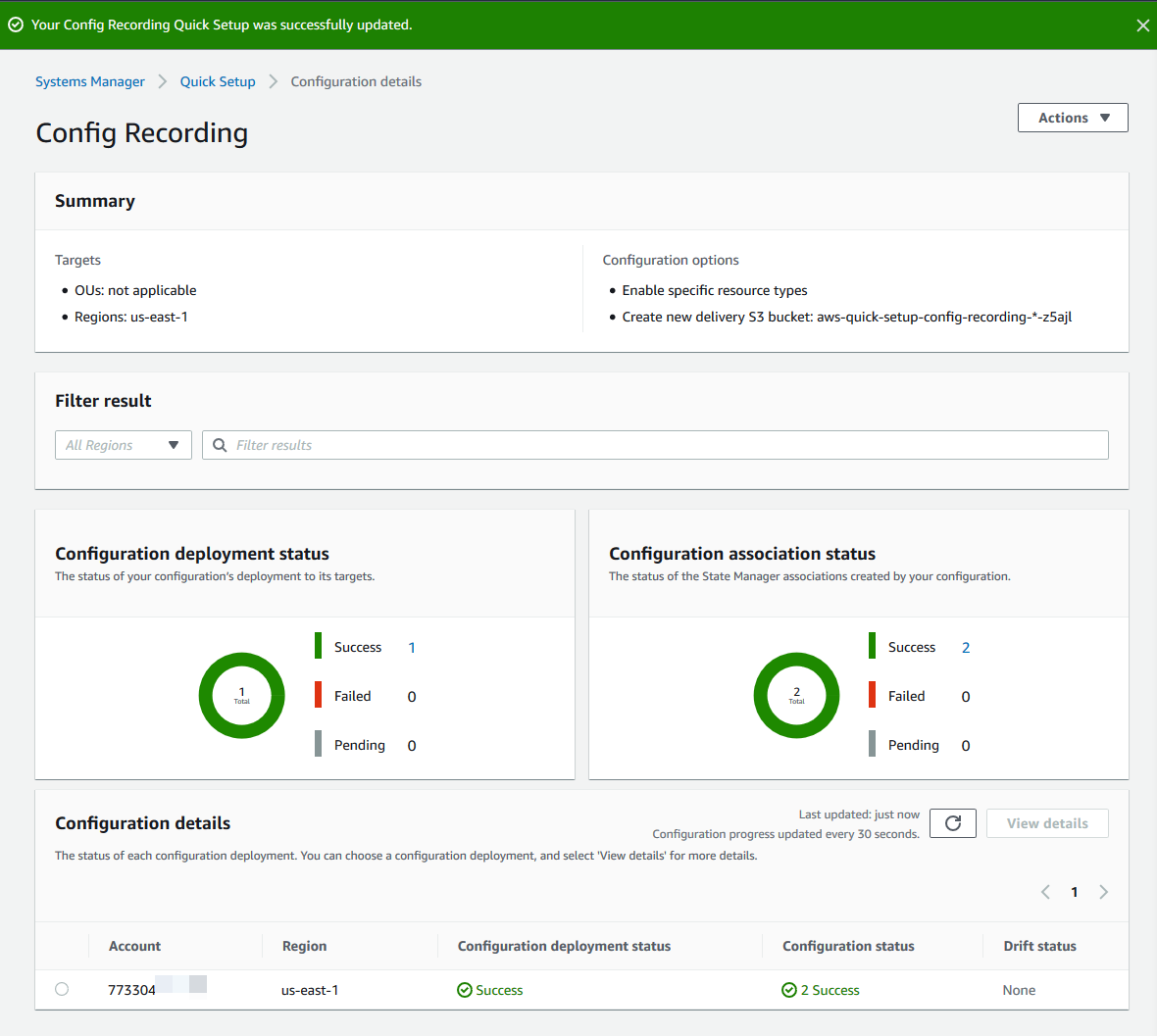Click the Failed count 0 in deployment status
1157x1036 pixels.
[x=412, y=697]
